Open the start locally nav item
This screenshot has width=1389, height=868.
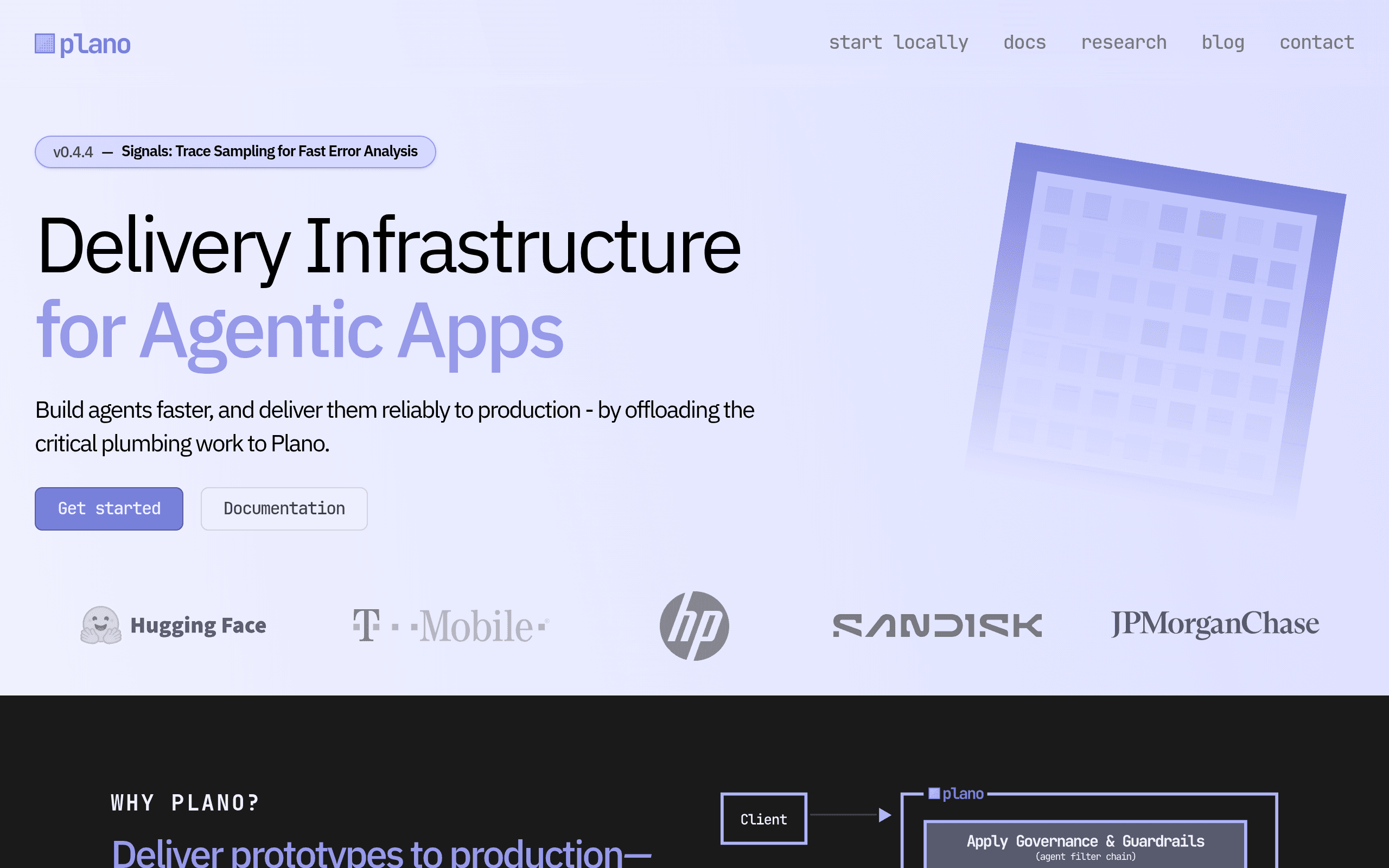point(899,42)
